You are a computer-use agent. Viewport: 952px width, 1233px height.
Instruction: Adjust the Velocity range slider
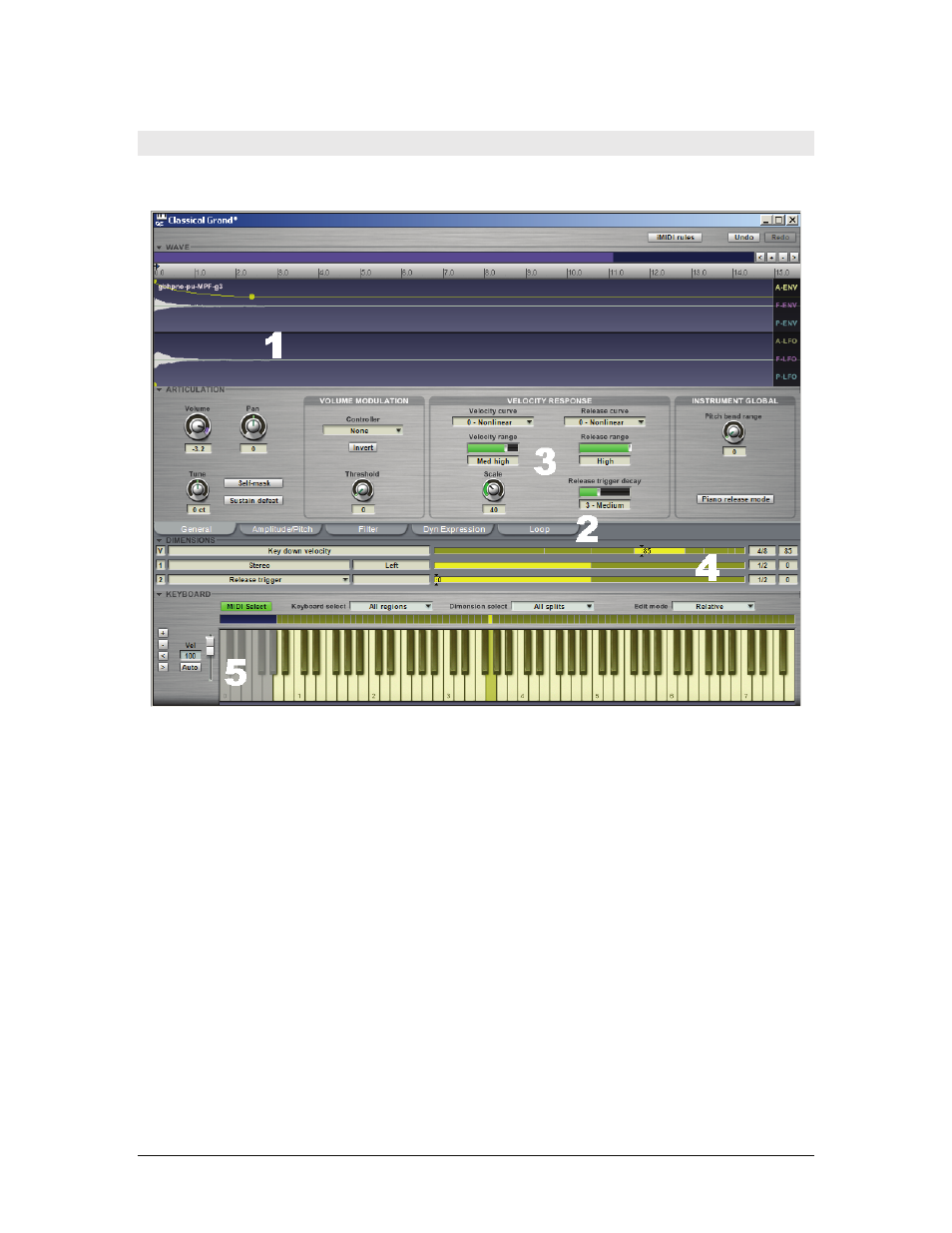(493, 448)
